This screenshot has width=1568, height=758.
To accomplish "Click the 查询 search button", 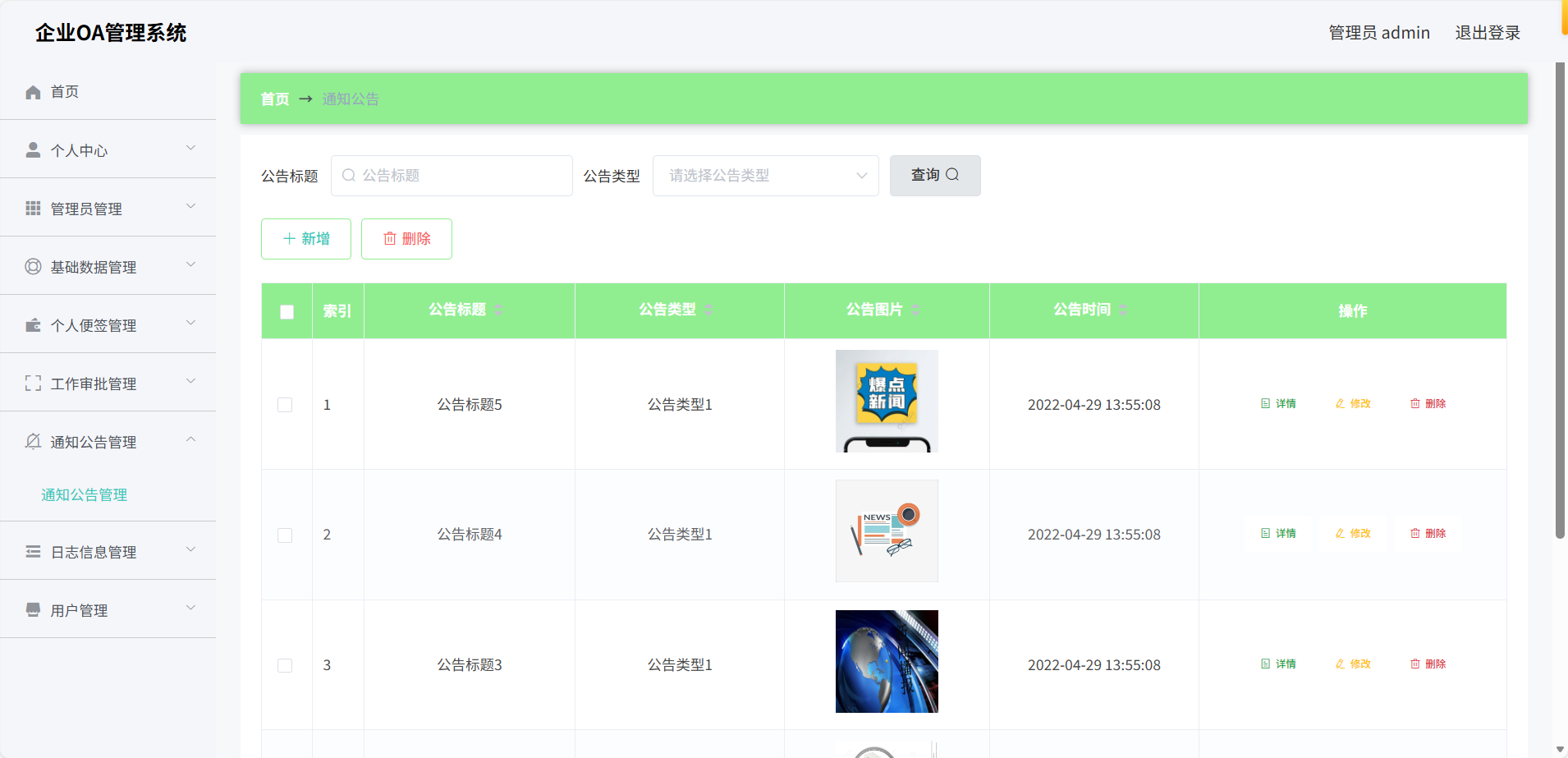I will 935,176.
